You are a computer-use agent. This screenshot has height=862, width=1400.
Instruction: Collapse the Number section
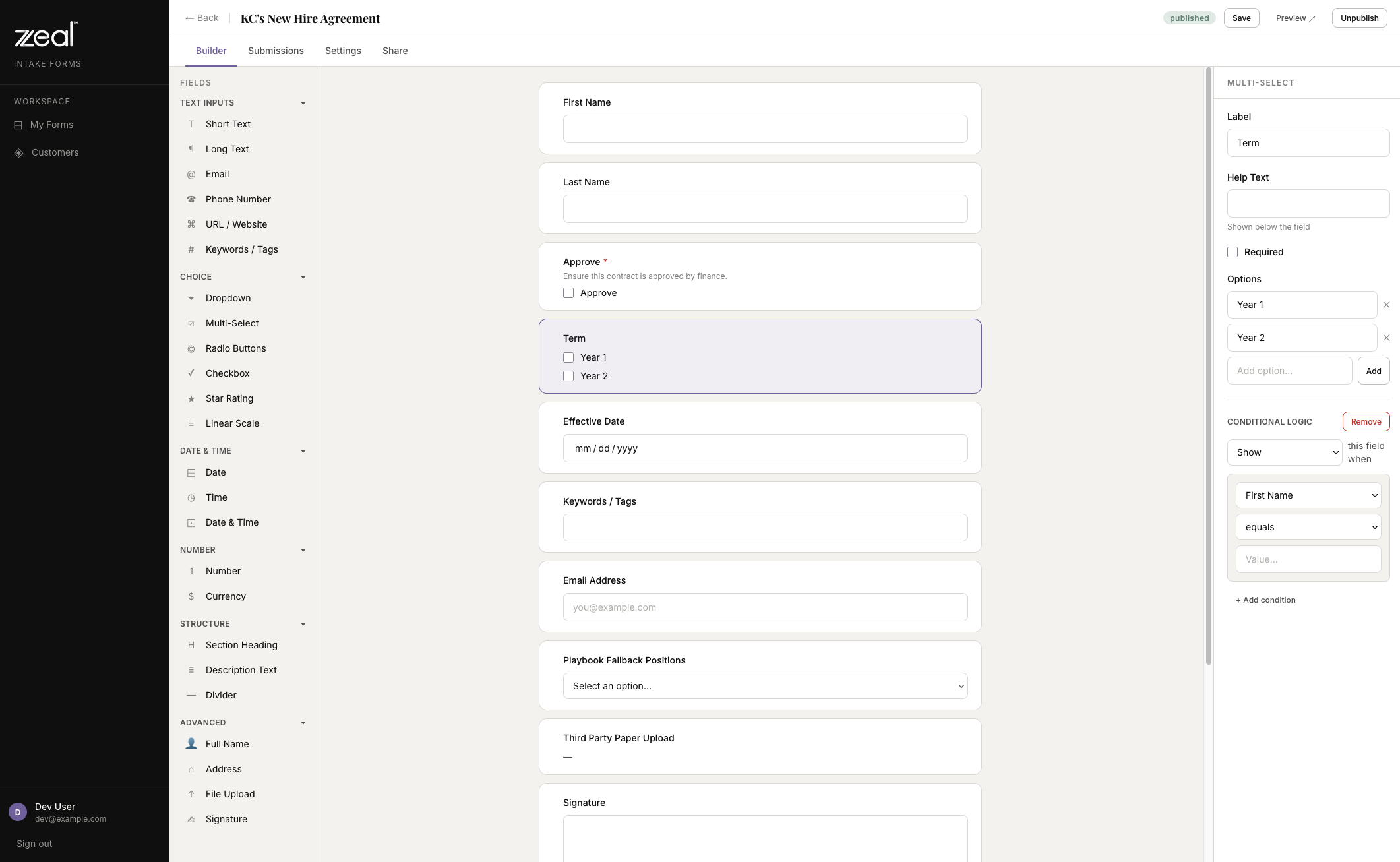(x=303, y=550)
